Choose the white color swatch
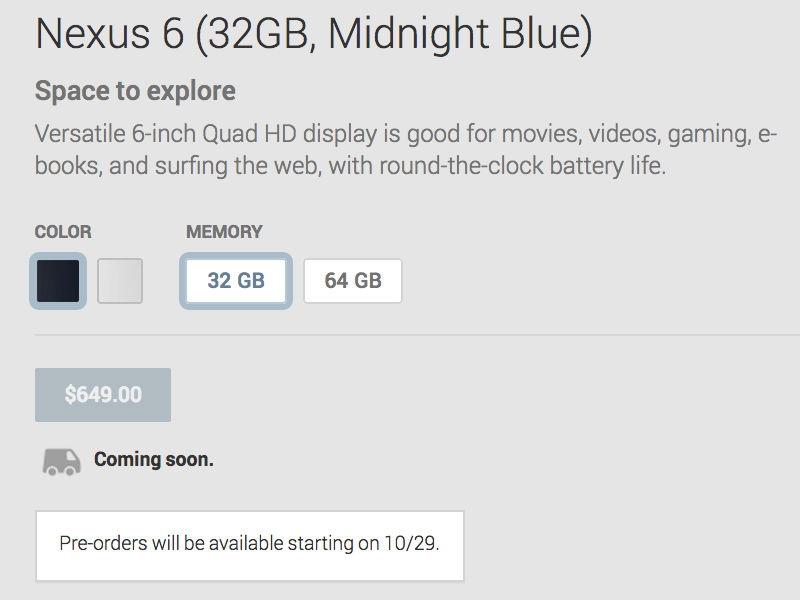This screenshot has width=800, height=600. pyautogui.click(x=120, y=281)
